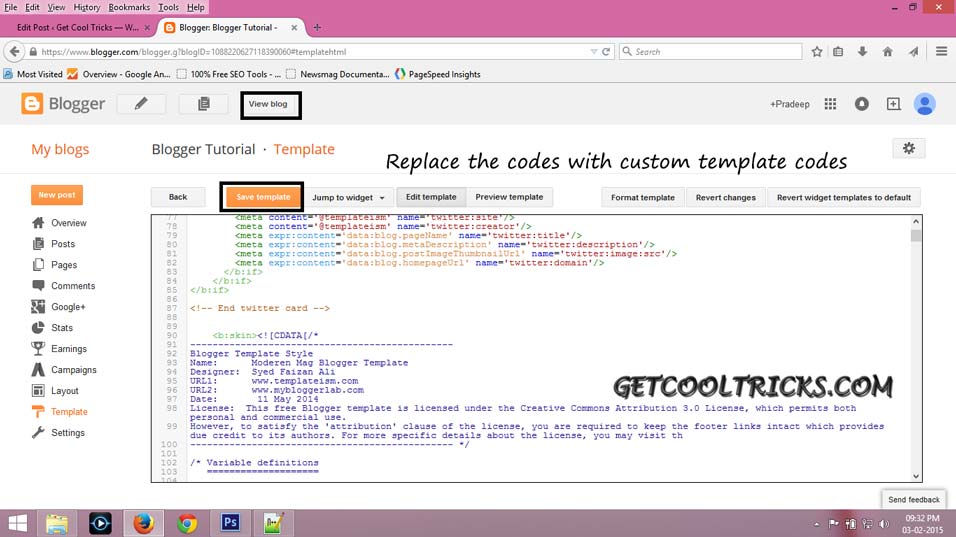This screenshot has height=537, width=956.
Task: Open PageSpeed Insights bookmark
Action: pyautogui.click(x=438, y=74)
